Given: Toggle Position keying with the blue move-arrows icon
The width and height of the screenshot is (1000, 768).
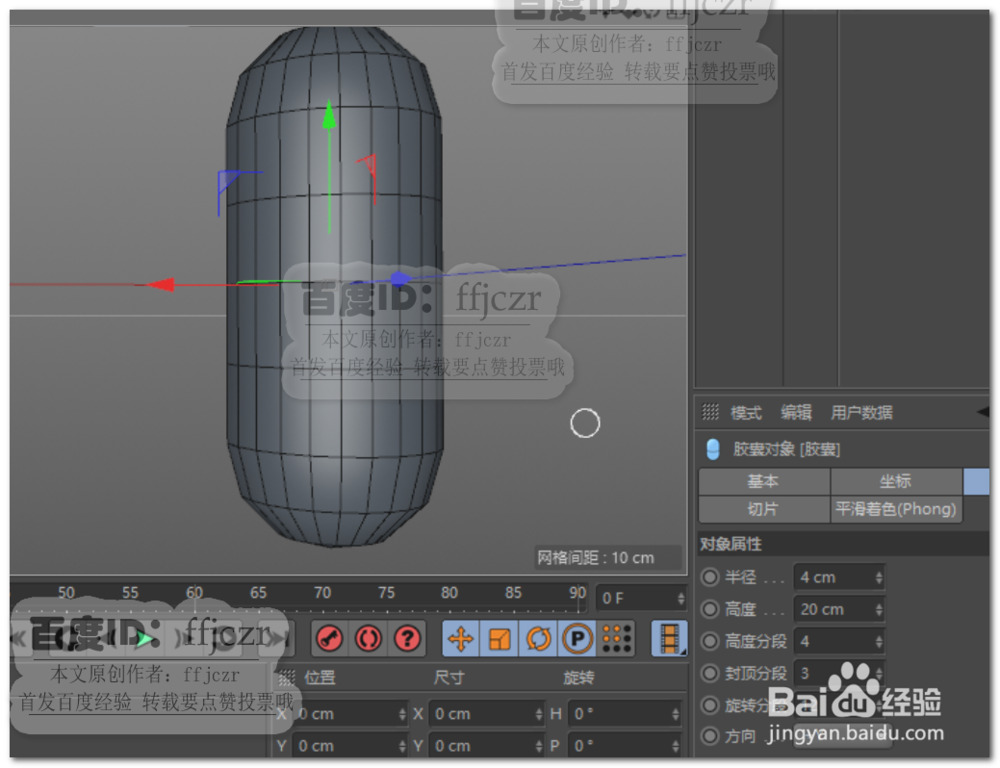Looking at the screenshot, I should click(x=461, y=639).
